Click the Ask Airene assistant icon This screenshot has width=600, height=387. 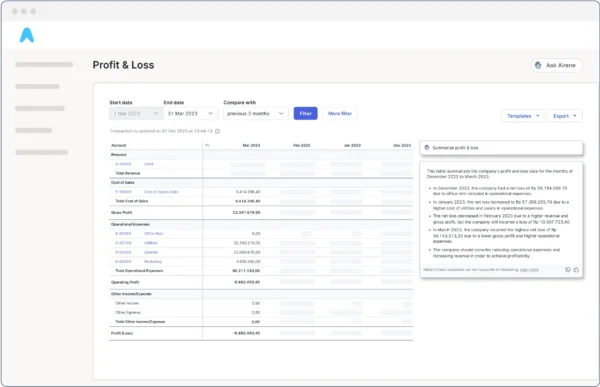(x=538, y=65)
